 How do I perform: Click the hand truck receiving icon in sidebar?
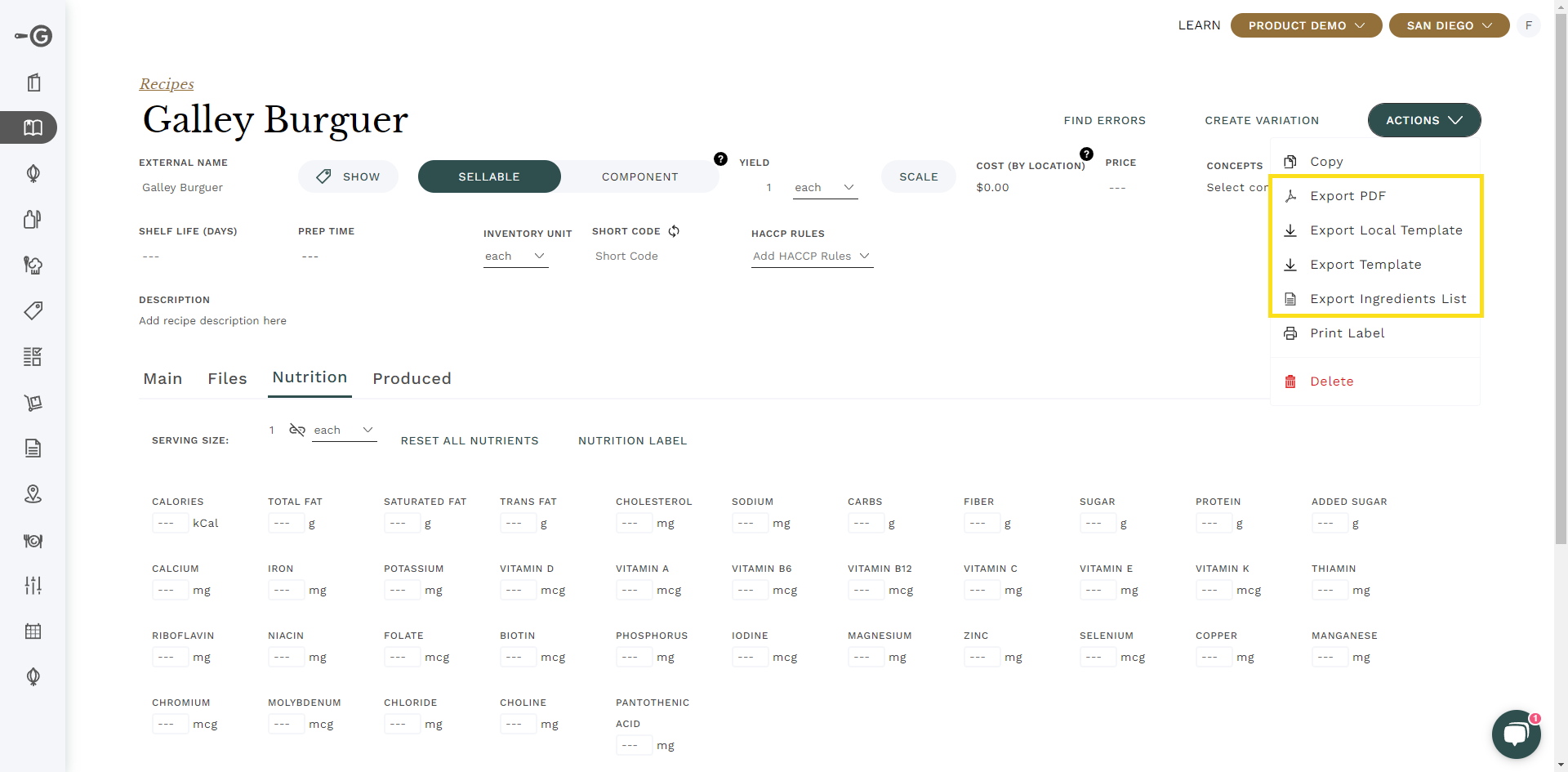tap(33, 402)
